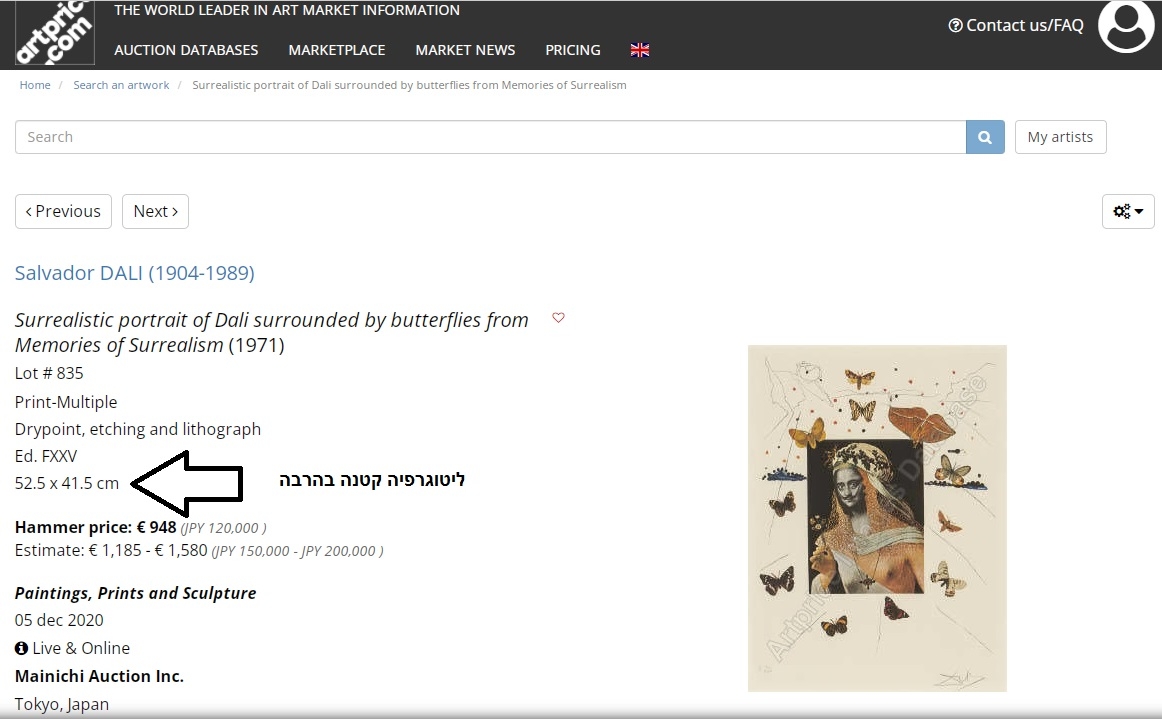Go to Previous lot

point(63,211)
